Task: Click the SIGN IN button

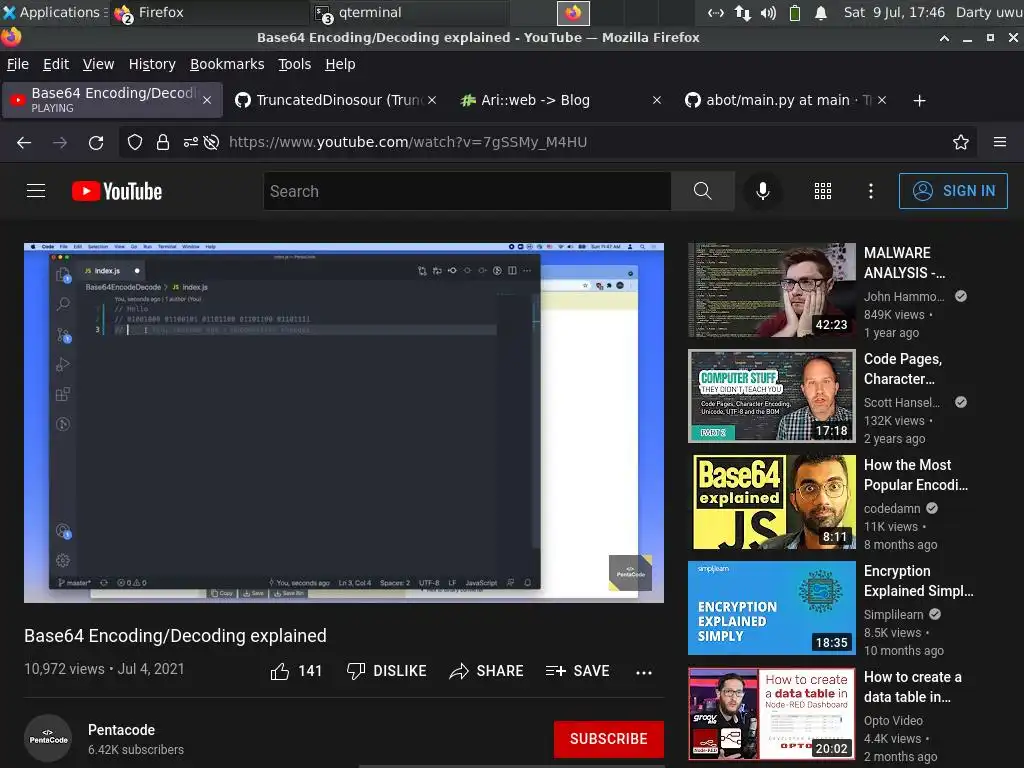Action: pyautogui.click(x=953, y=191)
